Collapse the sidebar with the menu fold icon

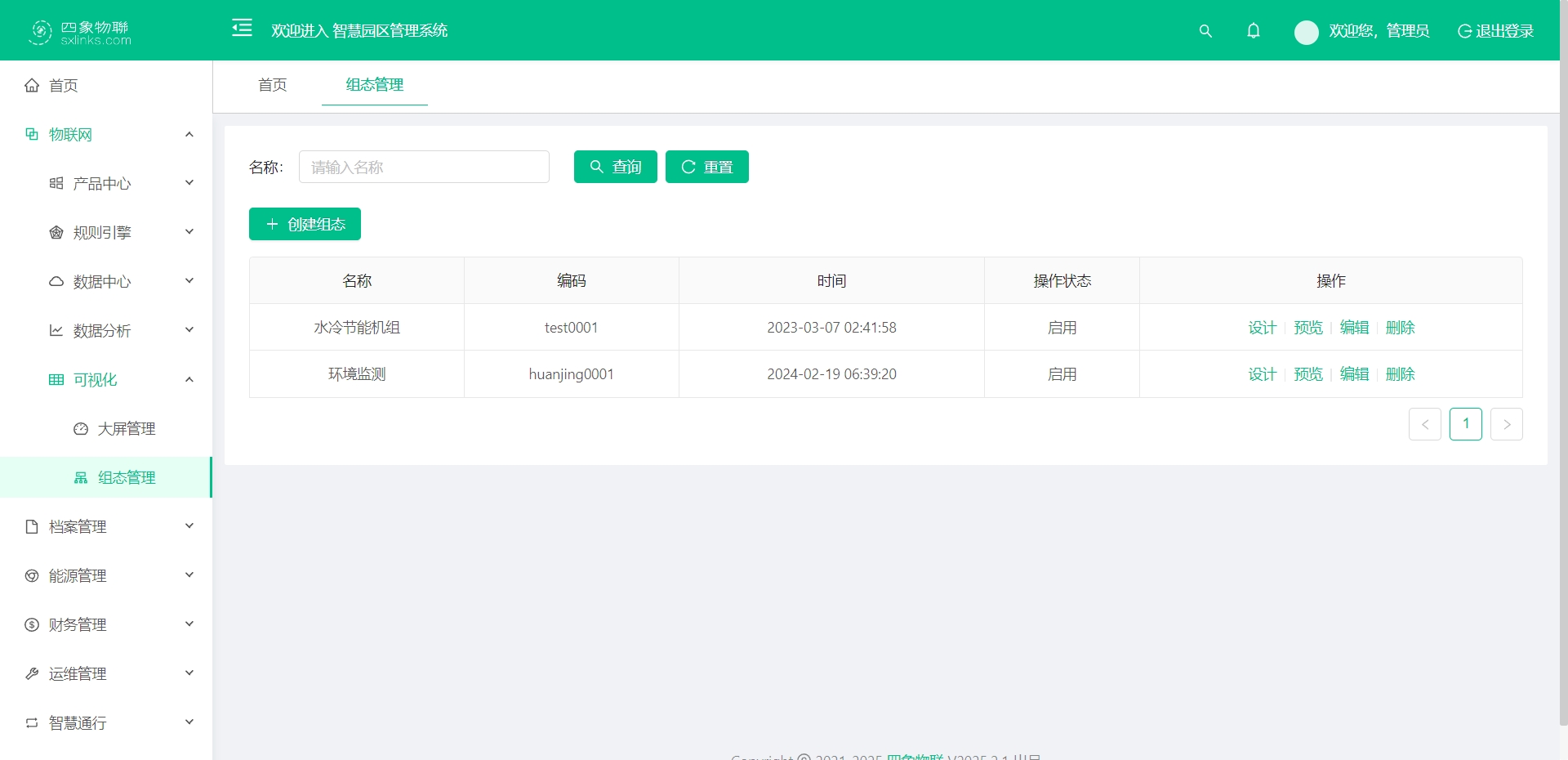click(242, 29)
